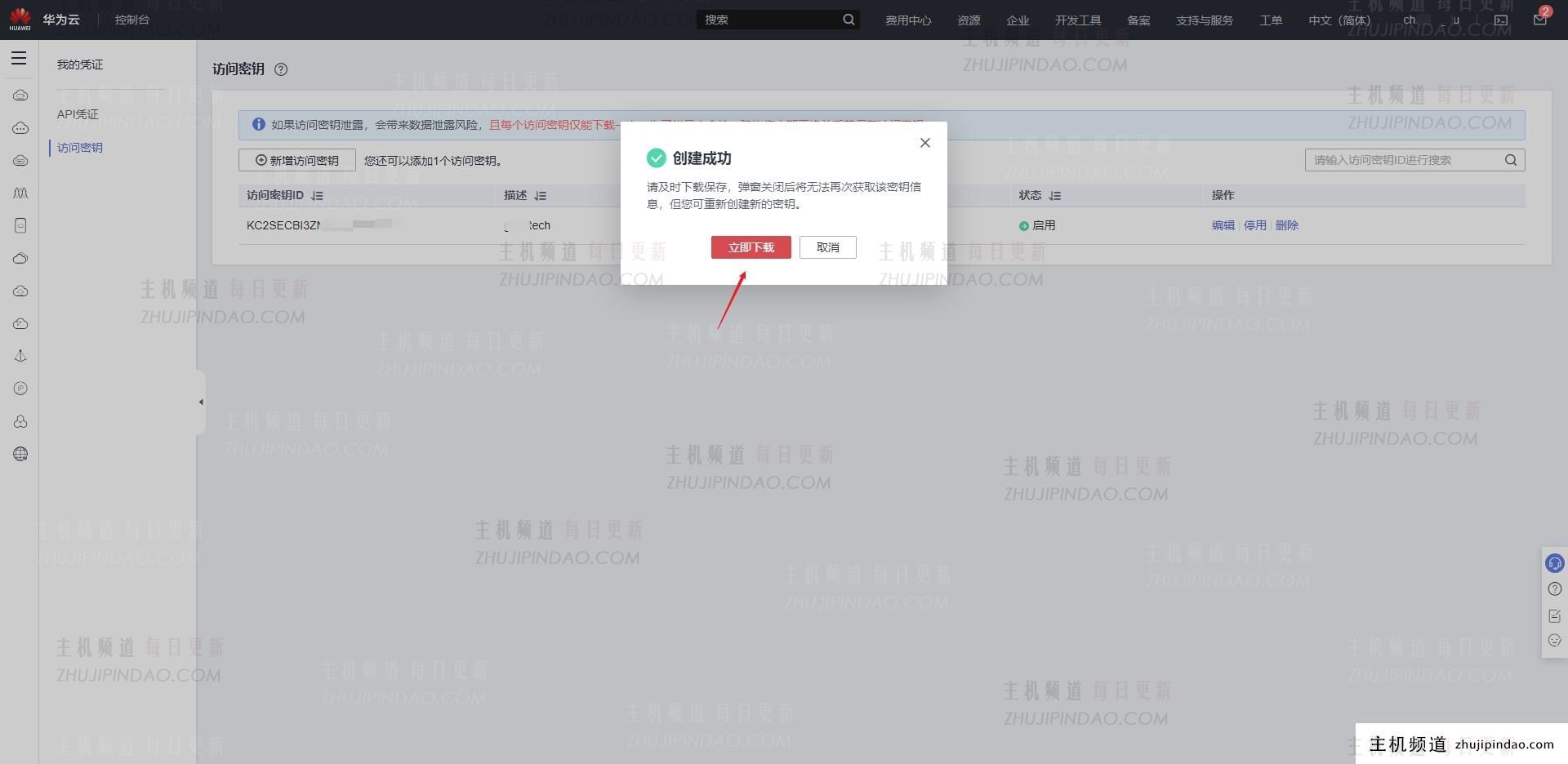Click the access key ID search magnifier
Screen dimensions: 1568x764
(x=1511, y=160)
